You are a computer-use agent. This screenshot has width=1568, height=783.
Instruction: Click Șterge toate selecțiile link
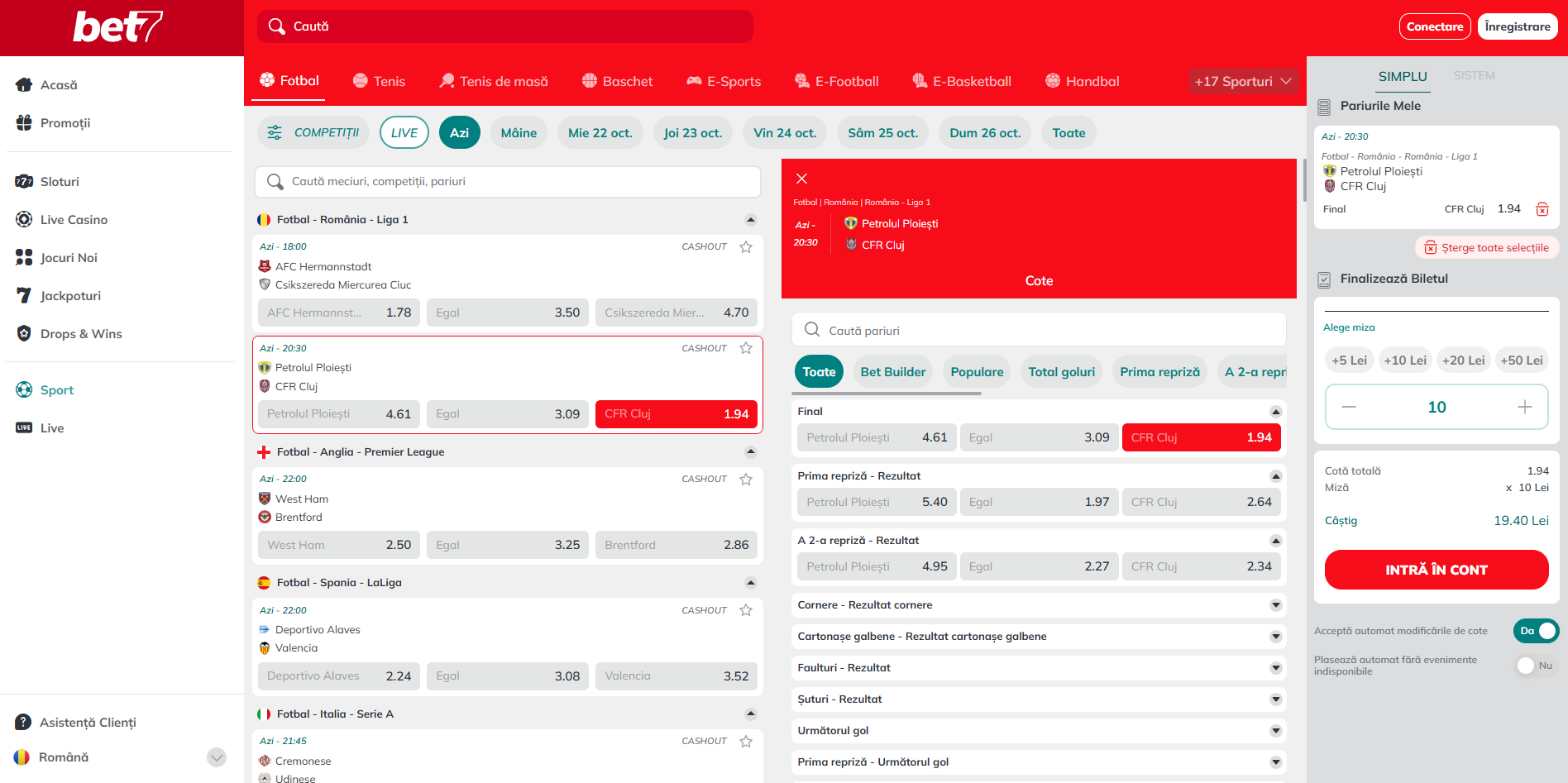(x=1487, y=247)
